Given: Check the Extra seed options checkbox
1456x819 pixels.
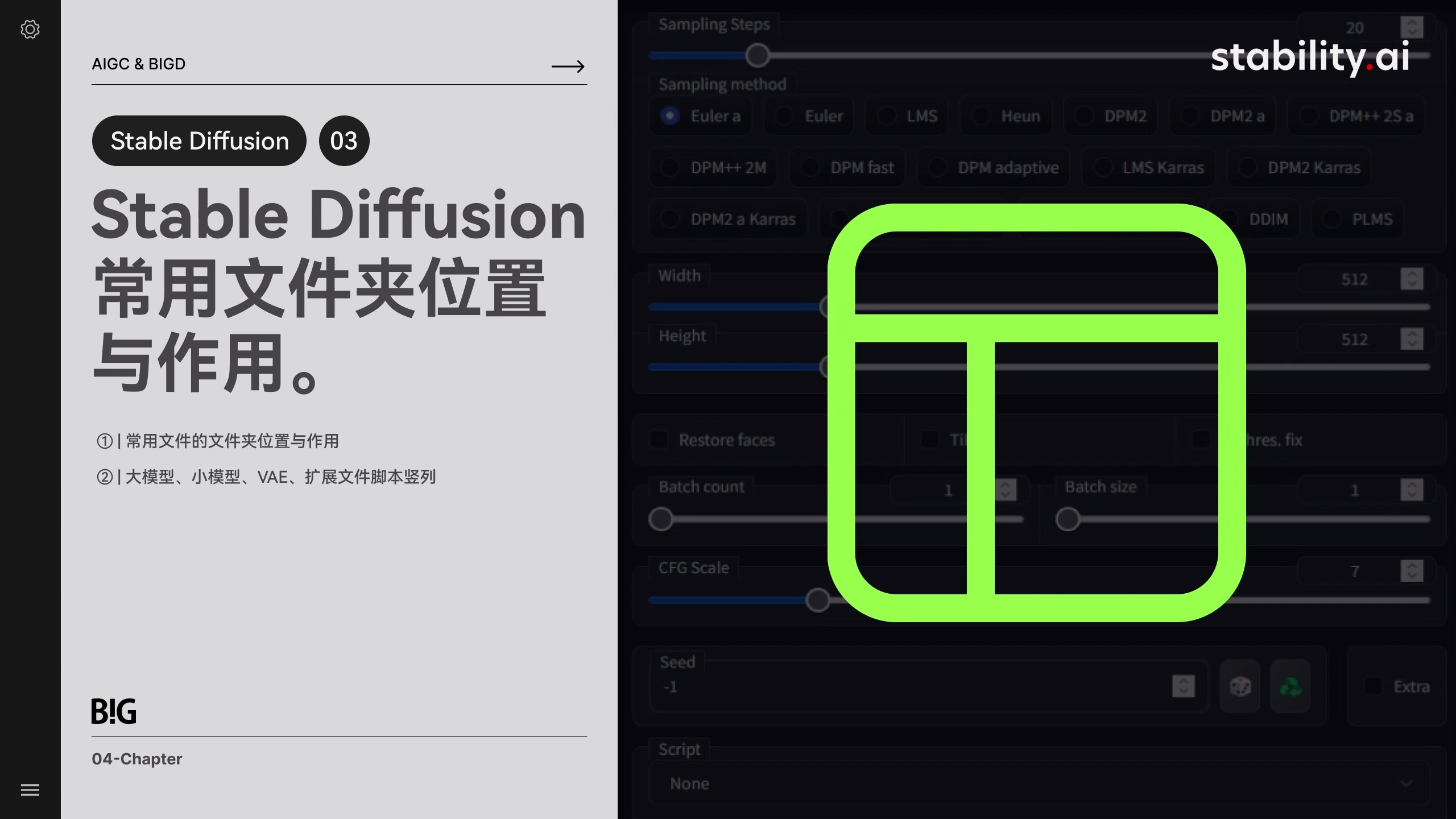Looking at the screenshot, I should [x=1372, y=686].
